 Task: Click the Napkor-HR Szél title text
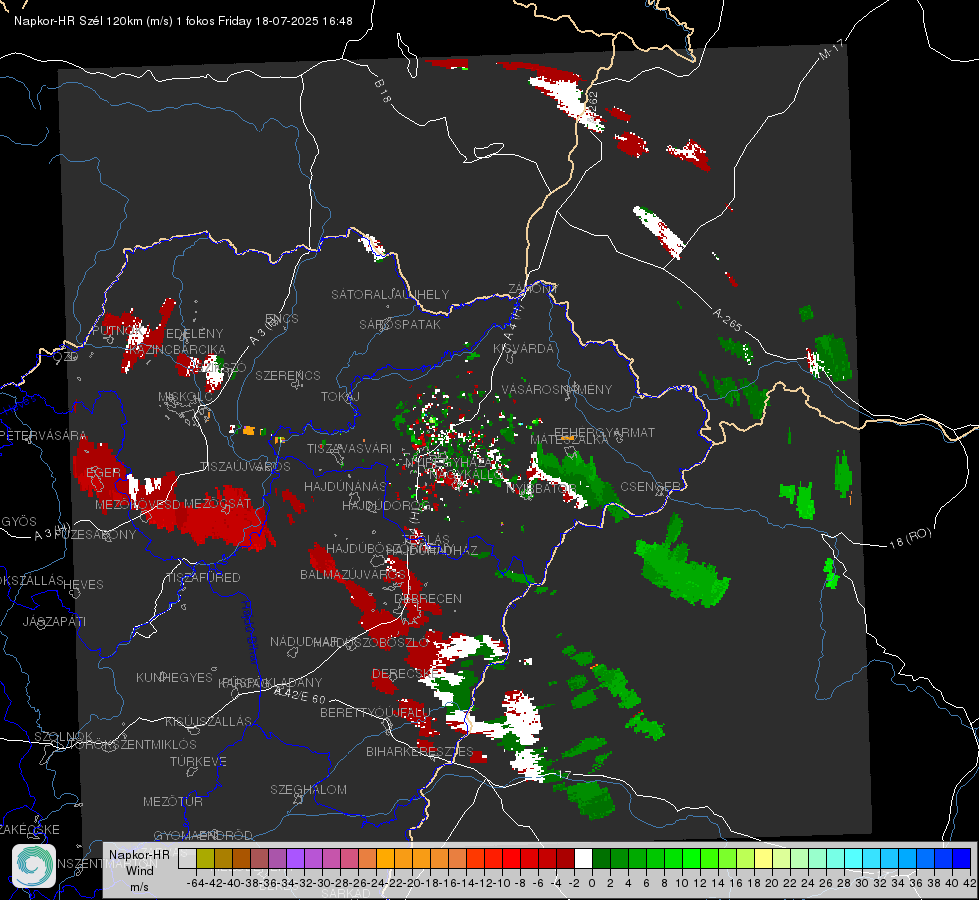[183, 21]
